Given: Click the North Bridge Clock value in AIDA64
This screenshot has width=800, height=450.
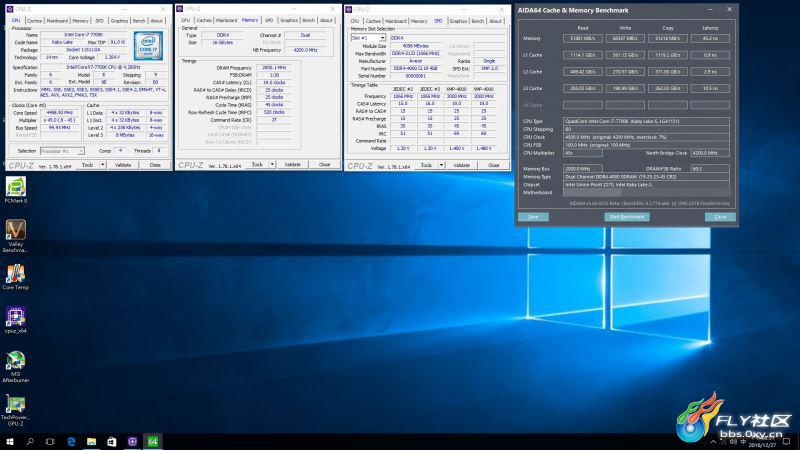Looking at the screenshot, I should [710, 153].
